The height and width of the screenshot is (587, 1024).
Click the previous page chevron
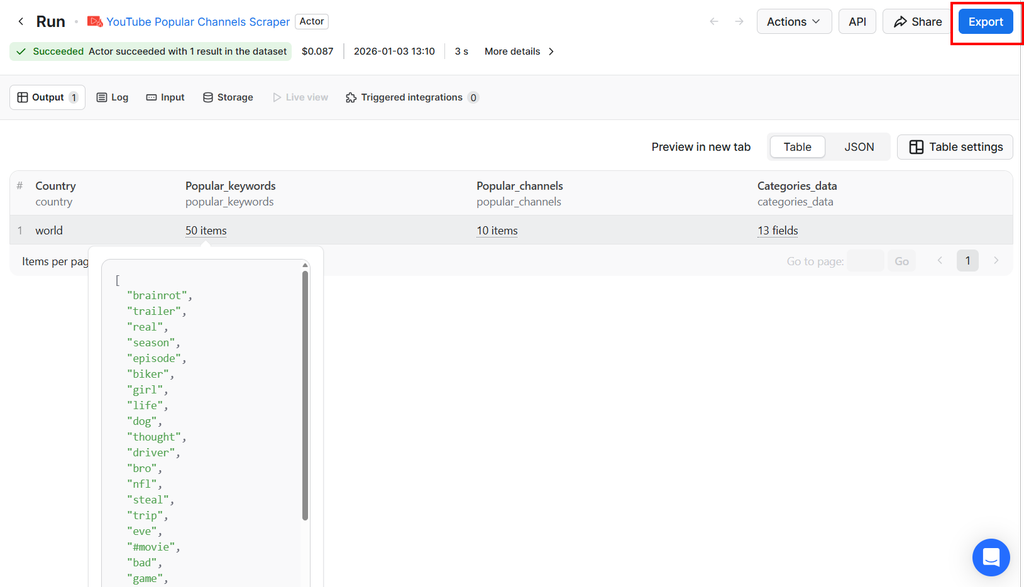coord(940,261)
